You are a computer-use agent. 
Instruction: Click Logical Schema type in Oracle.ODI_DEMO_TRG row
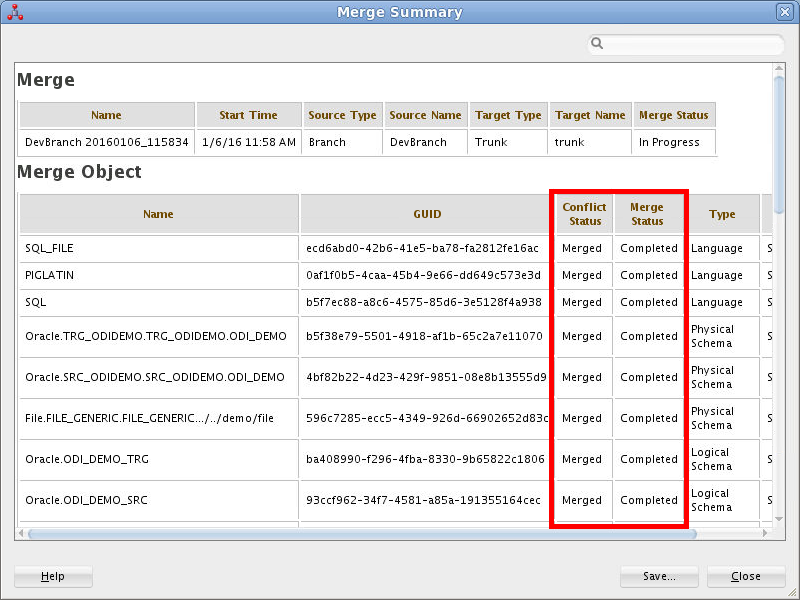[722, 459]
